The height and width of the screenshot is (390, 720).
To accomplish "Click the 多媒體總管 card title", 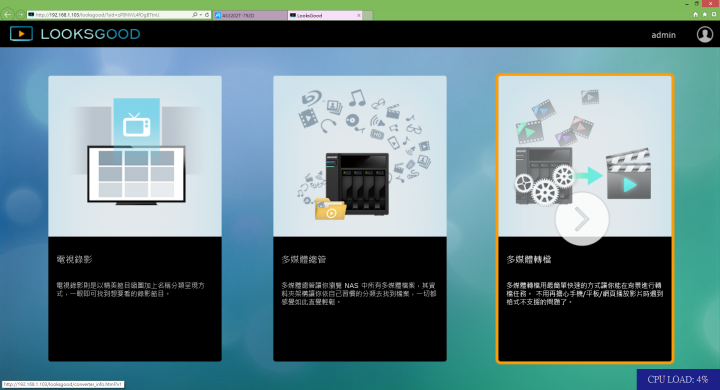I will [304, 260].
